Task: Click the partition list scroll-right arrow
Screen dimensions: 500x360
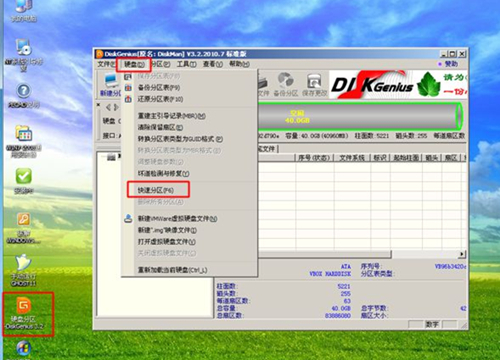Action: pyautogui.click(x=462, y=254)
